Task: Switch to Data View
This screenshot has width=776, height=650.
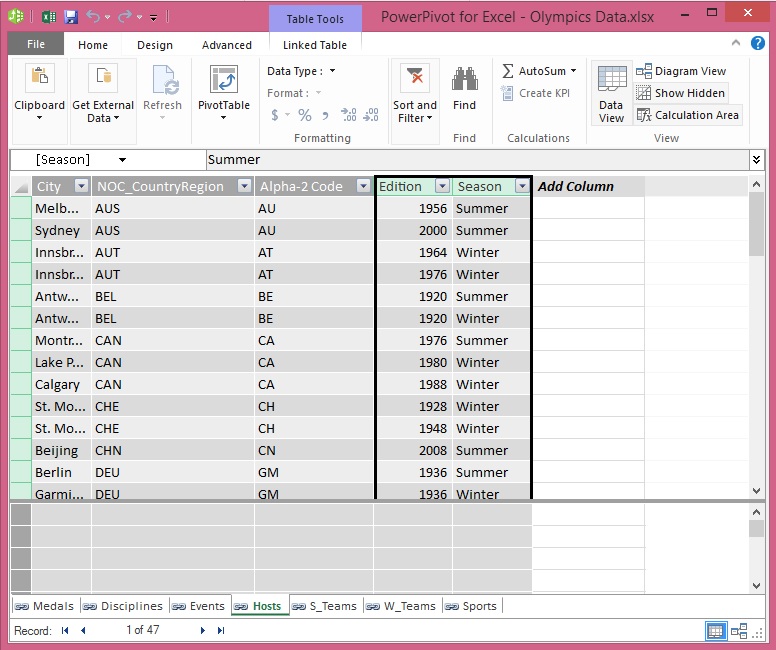Action: [611, 94]
